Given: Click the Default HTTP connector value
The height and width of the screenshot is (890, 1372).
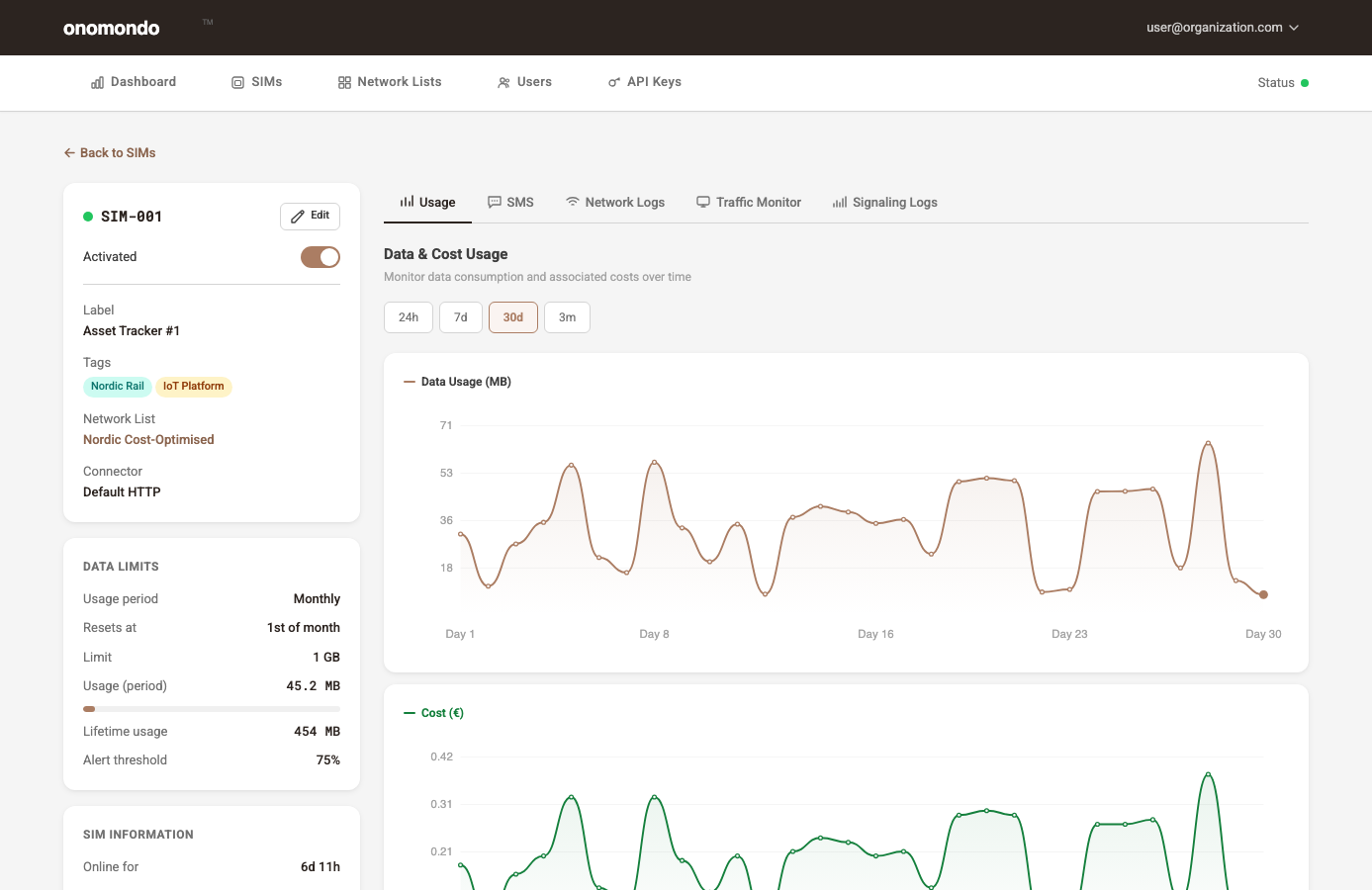Looking at the screenshot, I should [122, 492].
